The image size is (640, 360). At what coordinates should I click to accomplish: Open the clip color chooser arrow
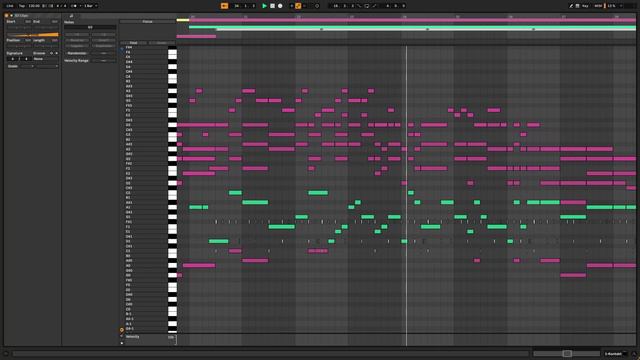11,16
